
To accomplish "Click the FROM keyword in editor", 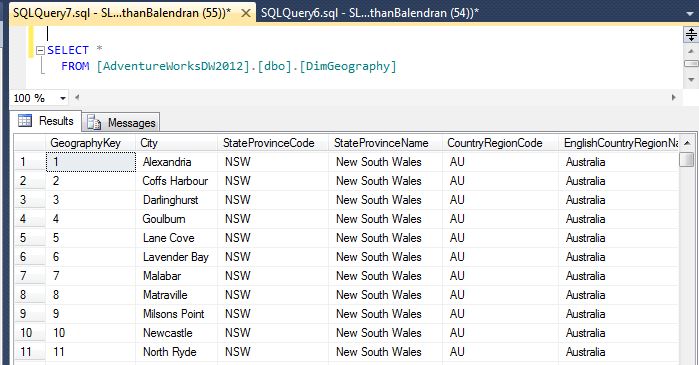I will pyautogui.click(x=75, y=66).
